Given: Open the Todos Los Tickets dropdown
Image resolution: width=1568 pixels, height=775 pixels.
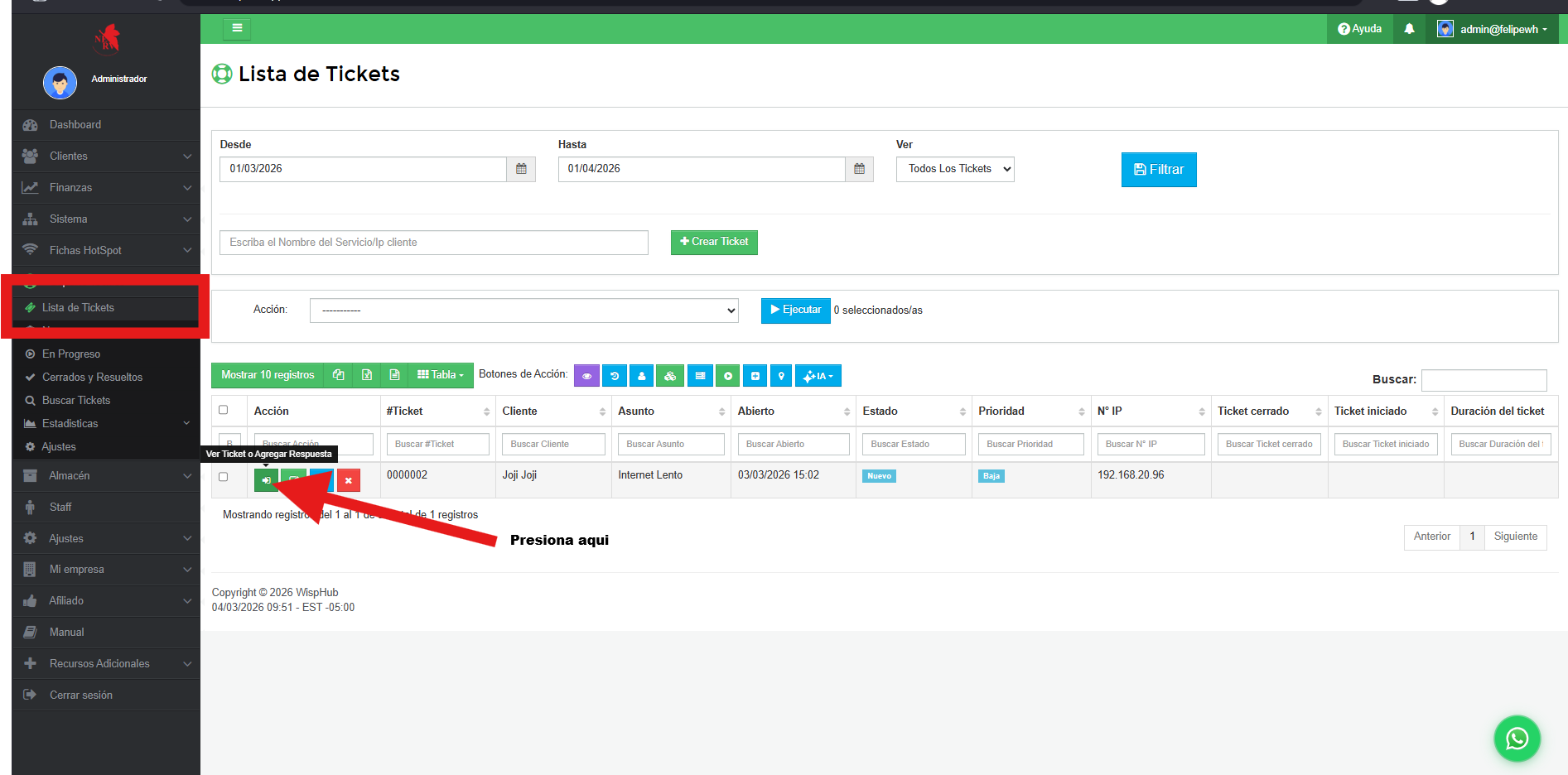Looking at the screenshot, I should click(955, 169).
